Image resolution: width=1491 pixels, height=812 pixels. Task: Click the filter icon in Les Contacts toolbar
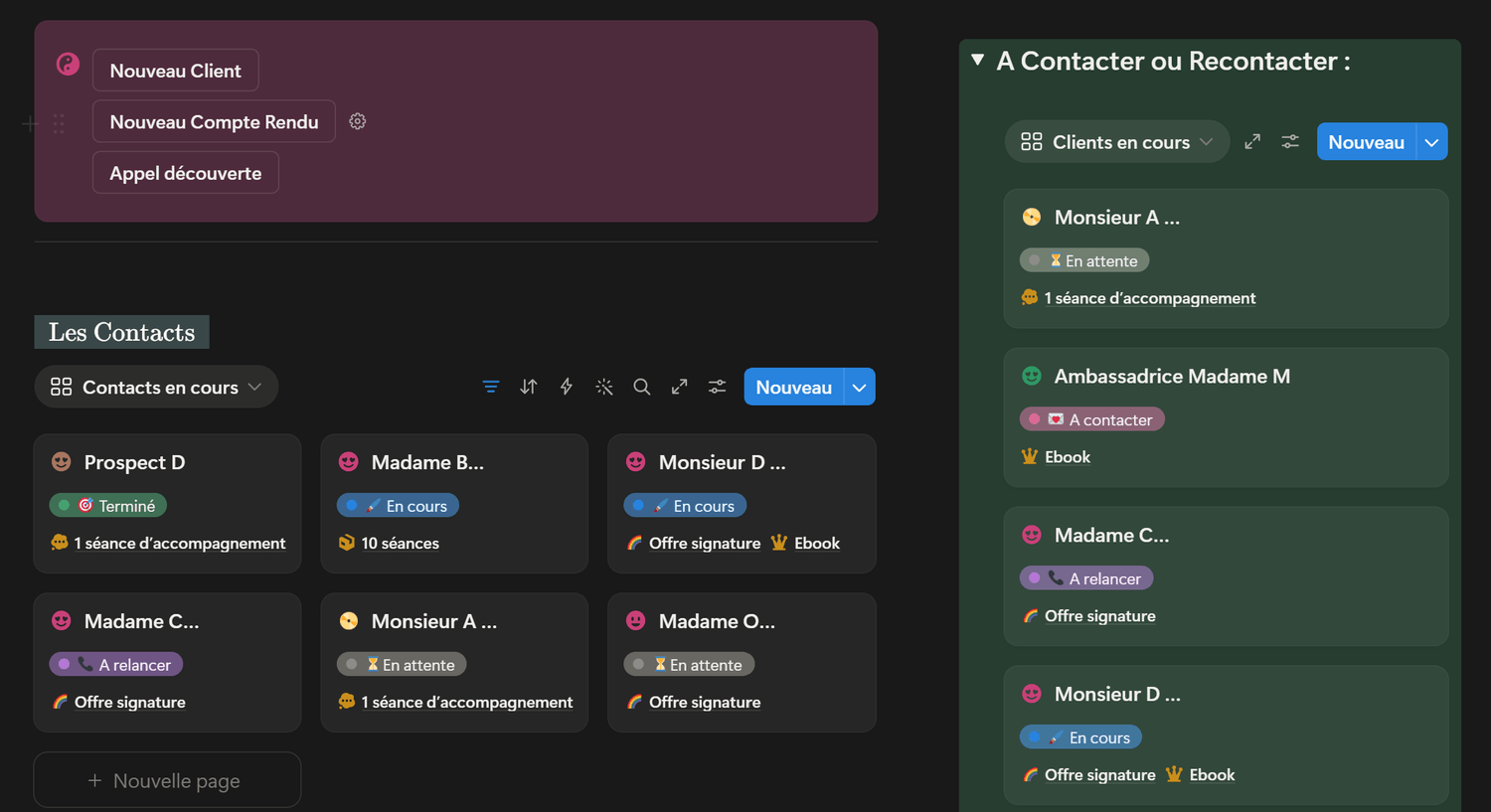point(491,387)
